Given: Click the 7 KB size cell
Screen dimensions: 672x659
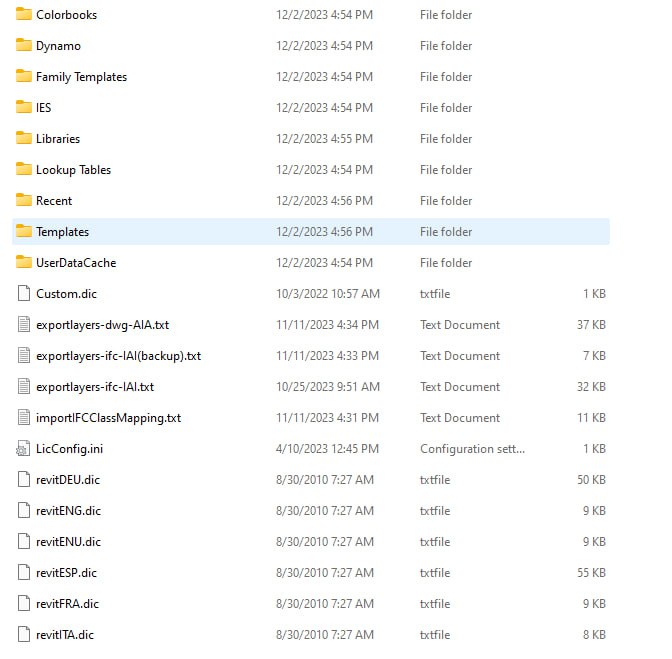Looking at the screenshot, I should pos(594,356).
